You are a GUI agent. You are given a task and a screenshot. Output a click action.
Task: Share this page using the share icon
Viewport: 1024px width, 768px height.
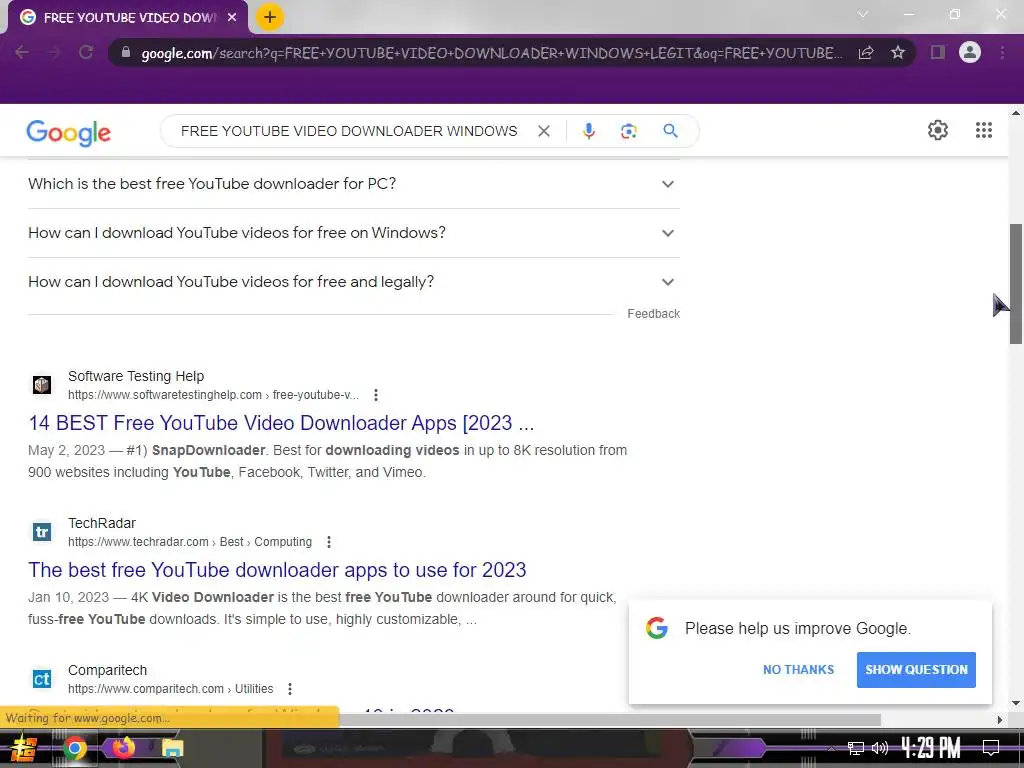pyautogui.click(x=866, y=52)
